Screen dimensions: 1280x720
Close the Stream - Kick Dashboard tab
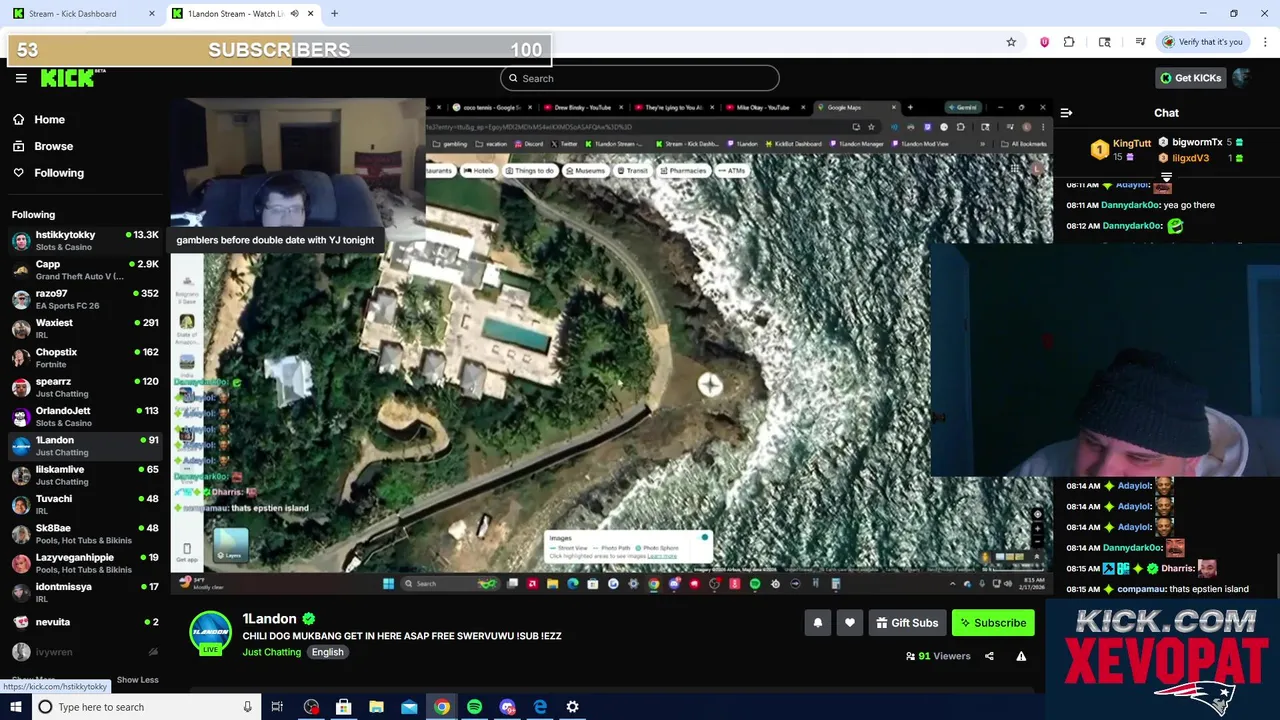[152, 14]
